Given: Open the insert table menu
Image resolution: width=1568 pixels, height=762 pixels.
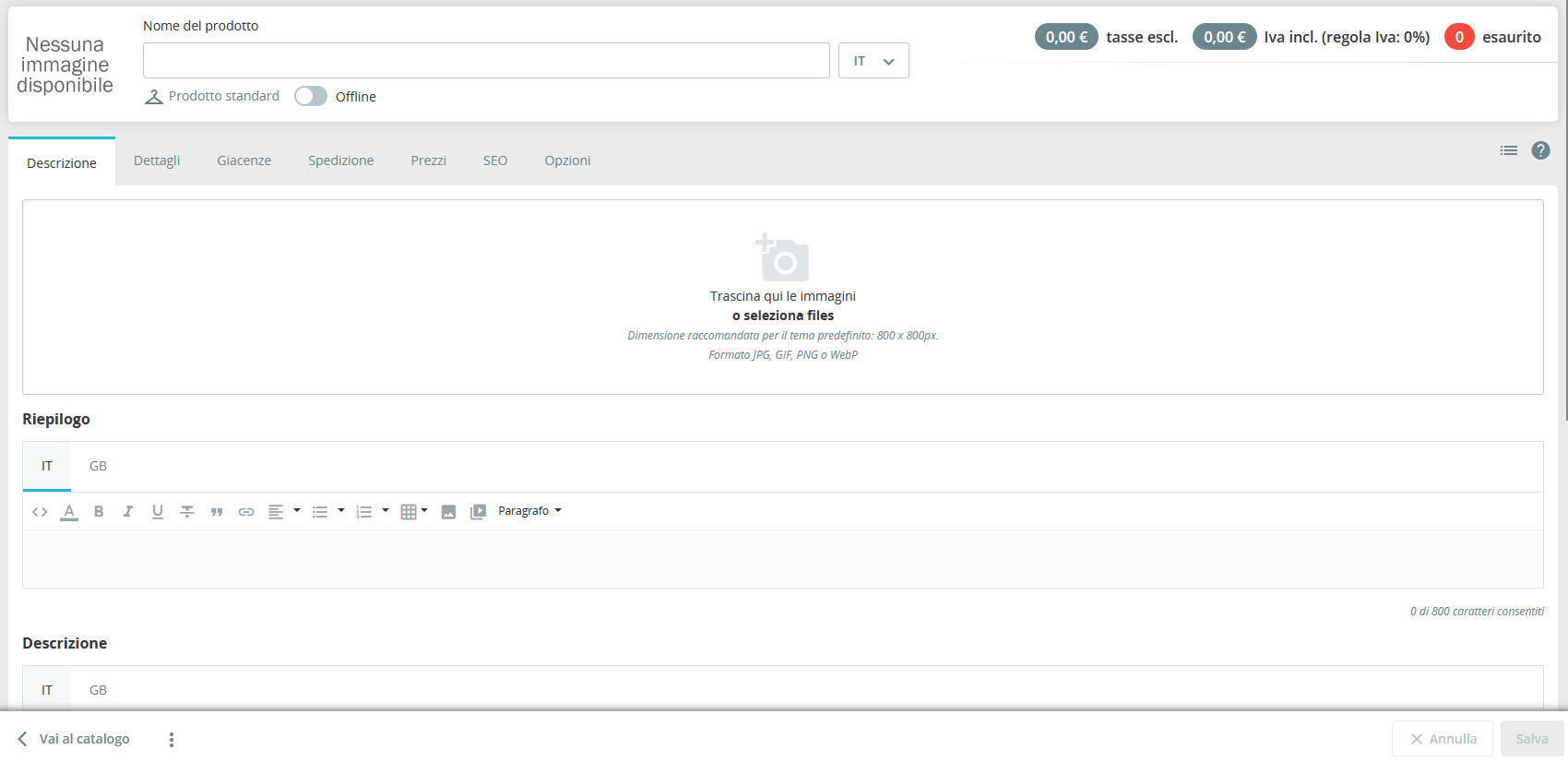Looking at the screenshot, I should coord(414,511).
